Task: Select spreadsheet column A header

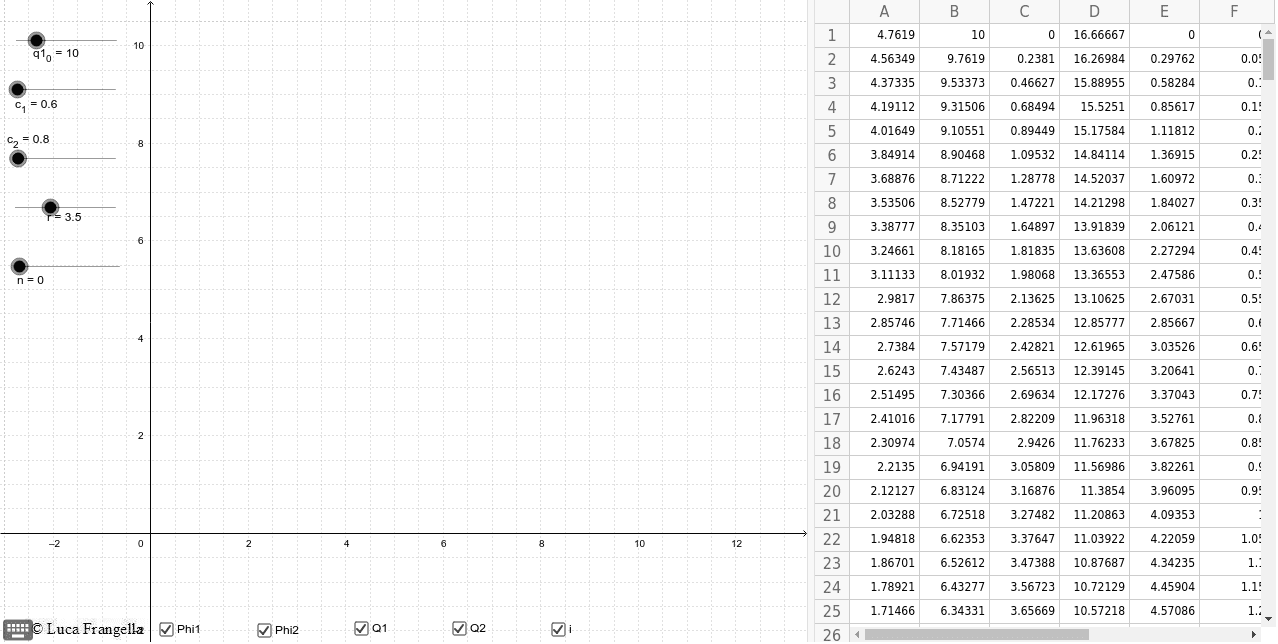Action: [x=884, y=11]
